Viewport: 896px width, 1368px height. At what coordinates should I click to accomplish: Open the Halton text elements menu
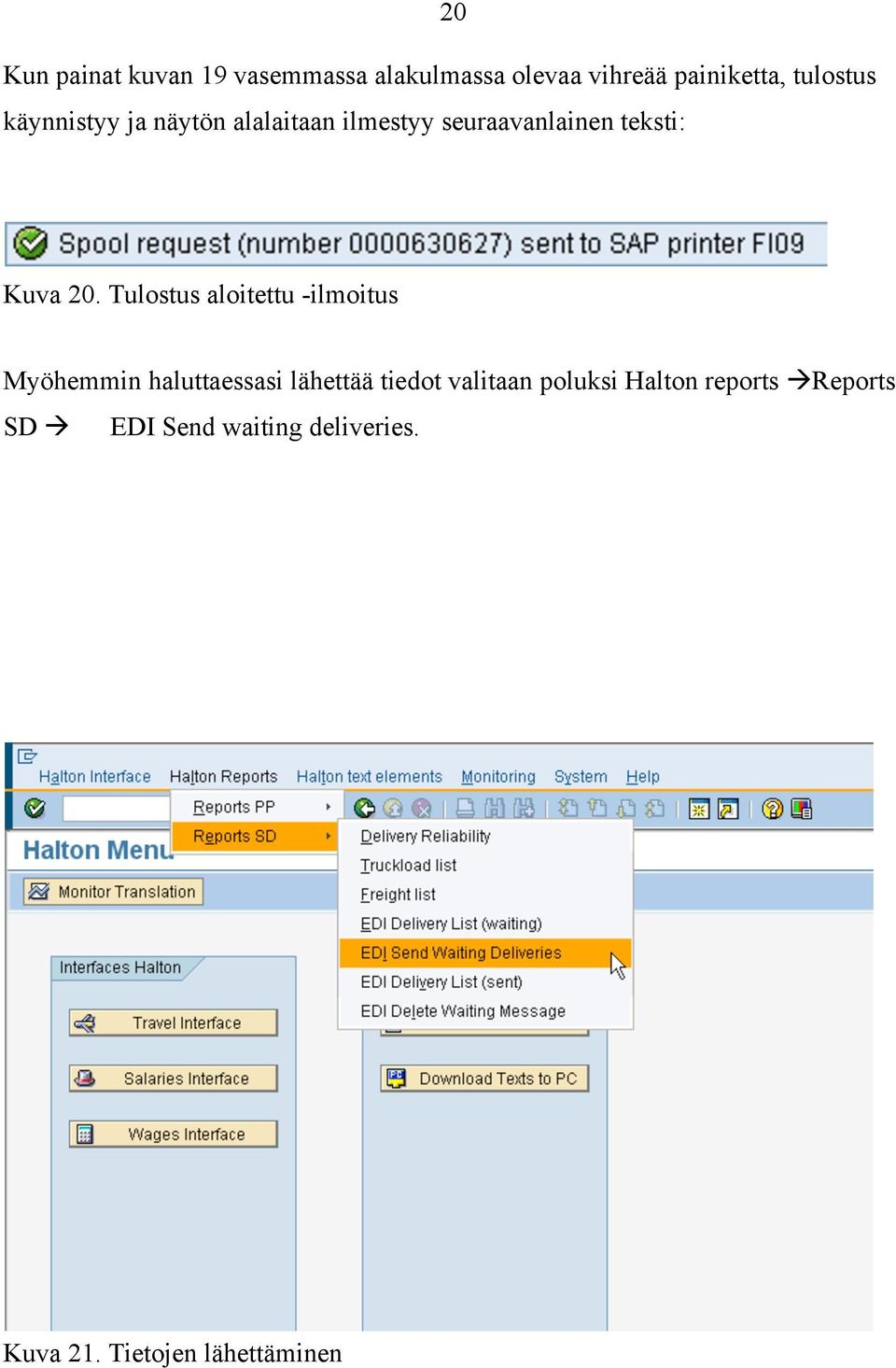(x=369, y=776)
